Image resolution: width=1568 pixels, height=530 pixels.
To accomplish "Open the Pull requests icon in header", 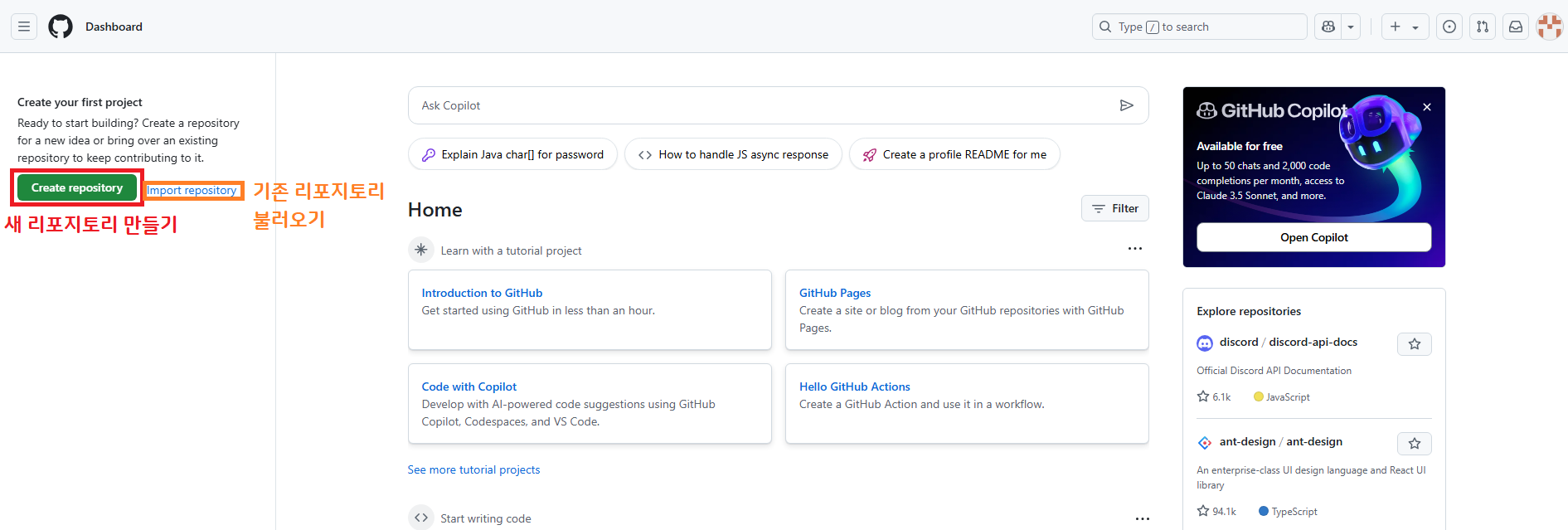I will [1483, 27].
